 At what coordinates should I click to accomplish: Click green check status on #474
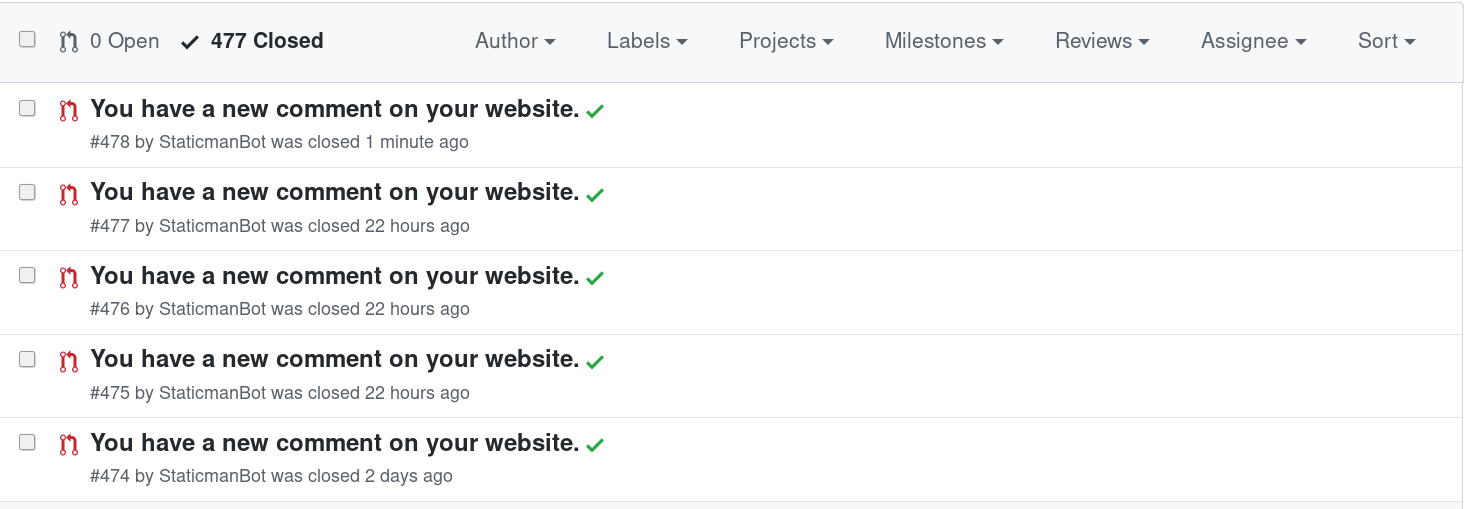coord(595,446)
